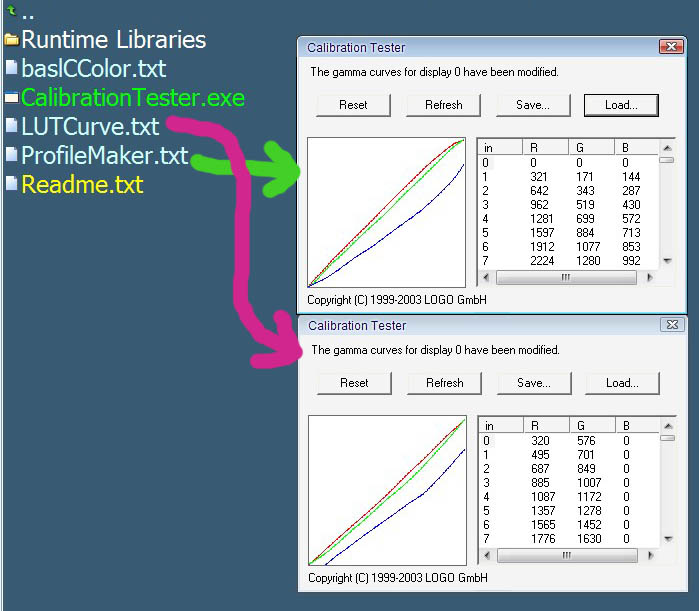Image resolution: width=699 pixels, height=611 pixels.
Task: Click Load... in the upper Calibration Tester
Action: pos(621,105)
